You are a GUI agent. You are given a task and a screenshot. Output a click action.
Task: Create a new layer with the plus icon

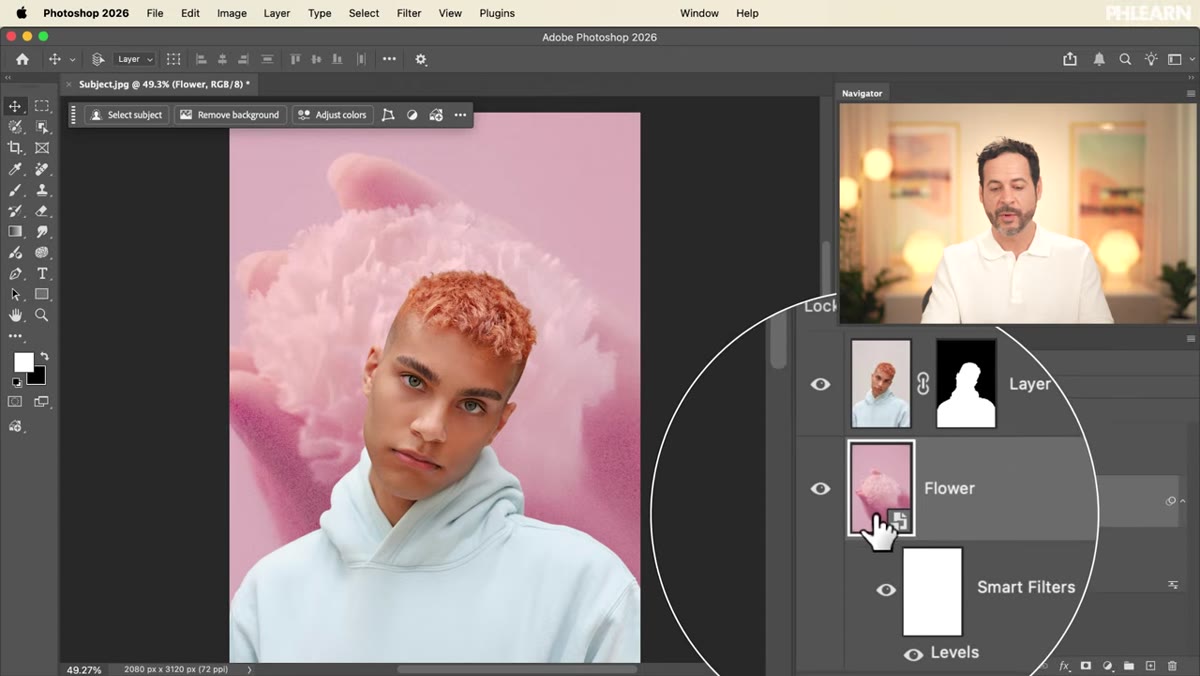pos(1150,666)
